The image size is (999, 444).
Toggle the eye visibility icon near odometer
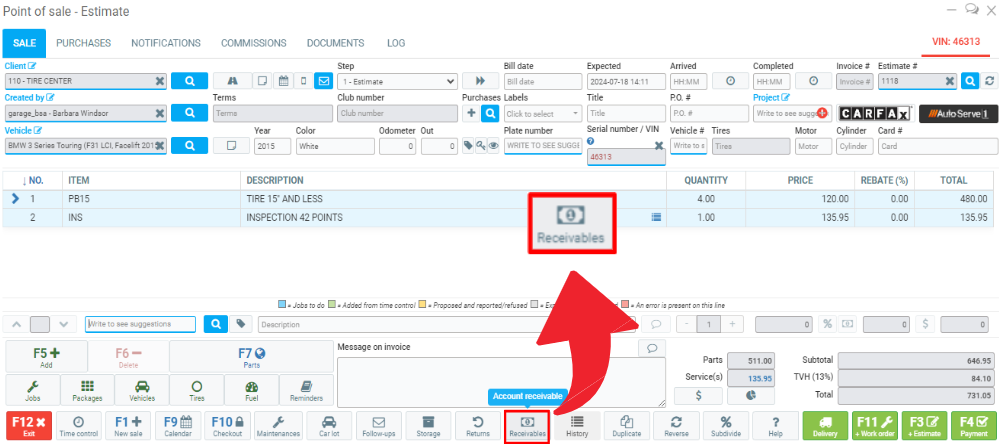[493, 146]
